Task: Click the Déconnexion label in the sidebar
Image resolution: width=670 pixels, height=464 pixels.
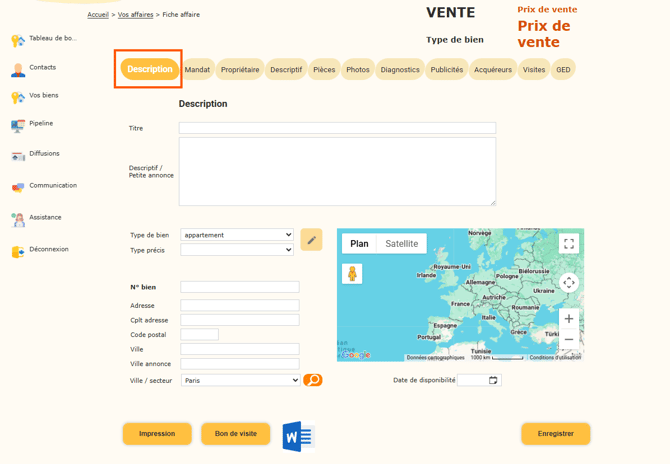Action: click(49, 249)
